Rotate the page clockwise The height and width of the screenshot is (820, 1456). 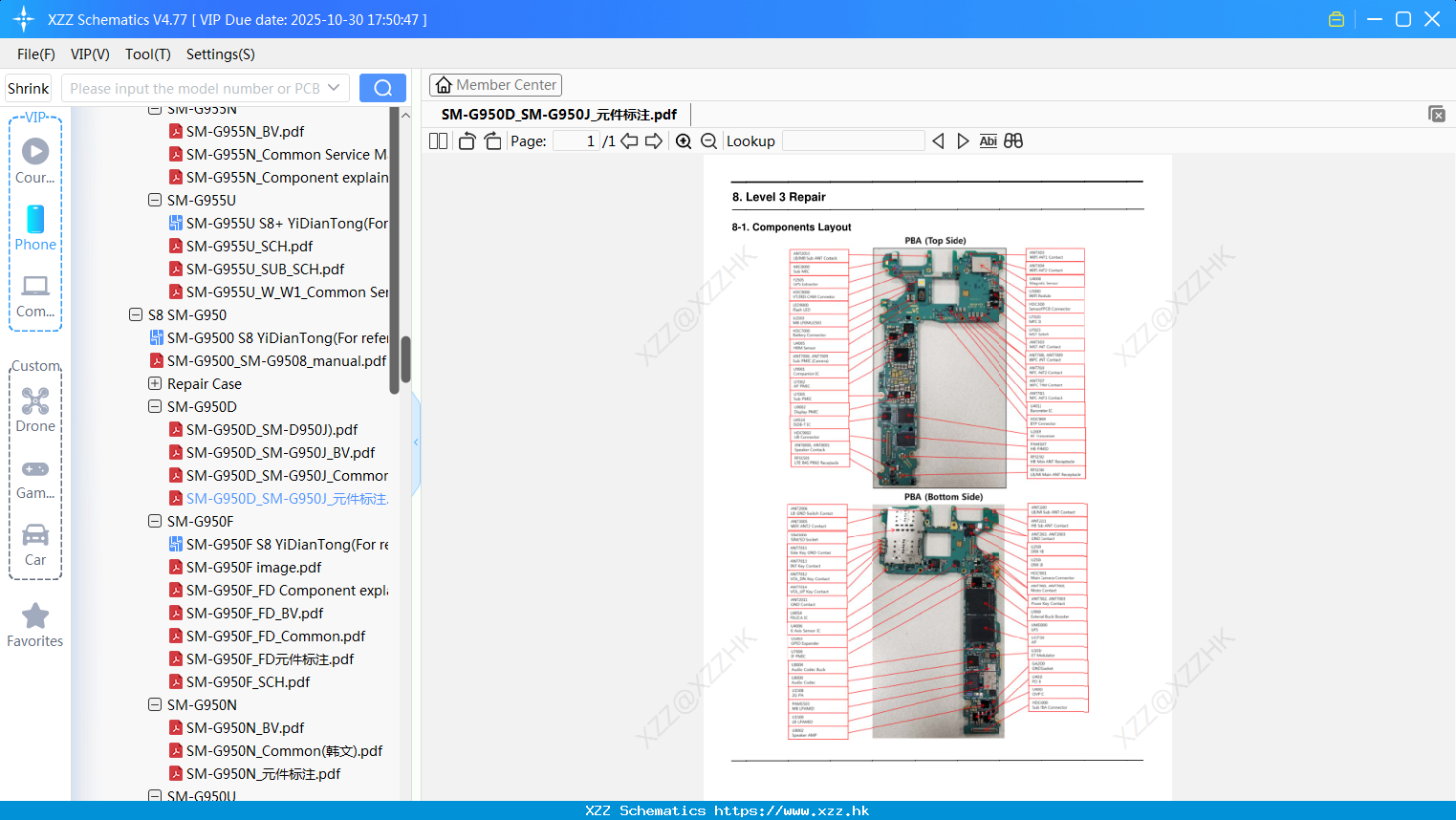(x=492, y=141)
